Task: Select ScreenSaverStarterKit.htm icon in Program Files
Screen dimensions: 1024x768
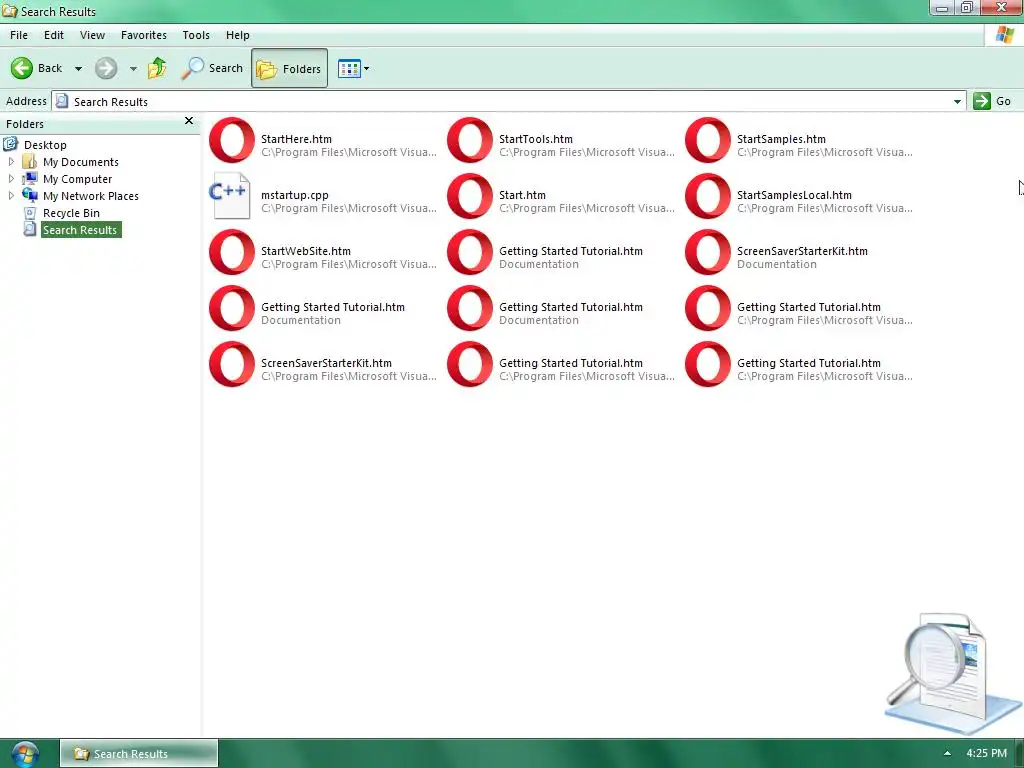Action: (232, 364)
